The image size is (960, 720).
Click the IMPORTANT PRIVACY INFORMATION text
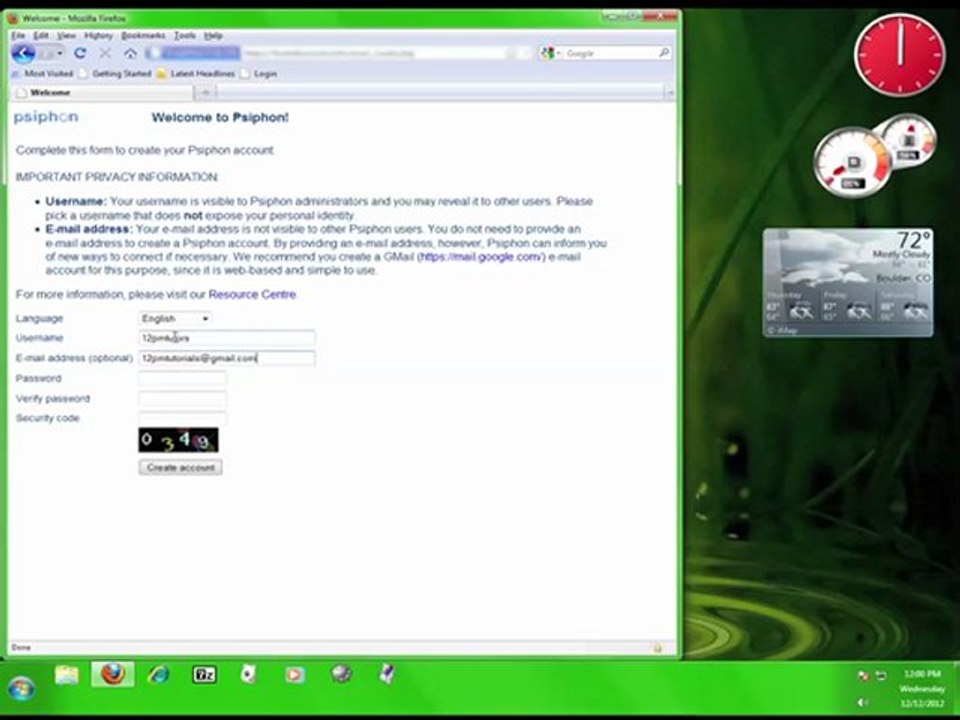click(117, 177)
